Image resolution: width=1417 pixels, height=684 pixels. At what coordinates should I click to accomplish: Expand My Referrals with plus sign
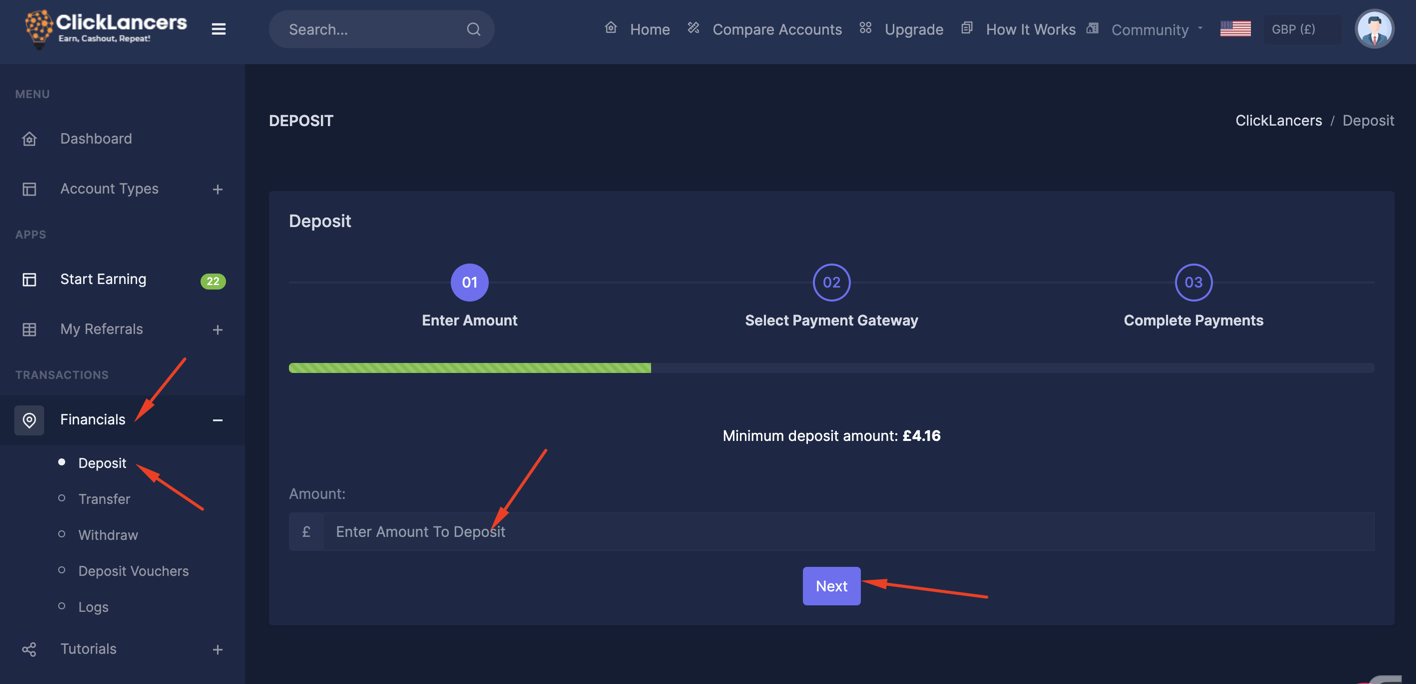(217, 330)
